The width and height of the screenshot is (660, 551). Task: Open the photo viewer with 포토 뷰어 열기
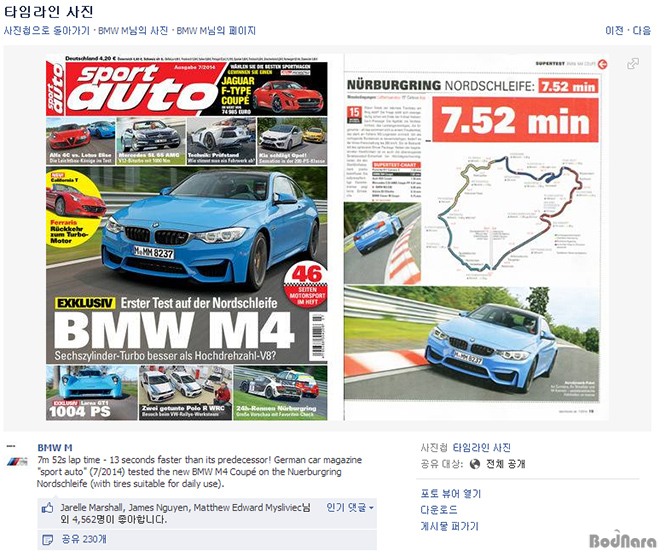450,493
